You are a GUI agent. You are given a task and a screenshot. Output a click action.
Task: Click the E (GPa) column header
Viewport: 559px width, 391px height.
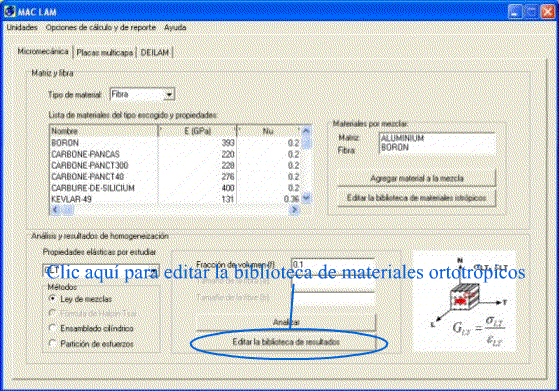[x=197, y=131]
